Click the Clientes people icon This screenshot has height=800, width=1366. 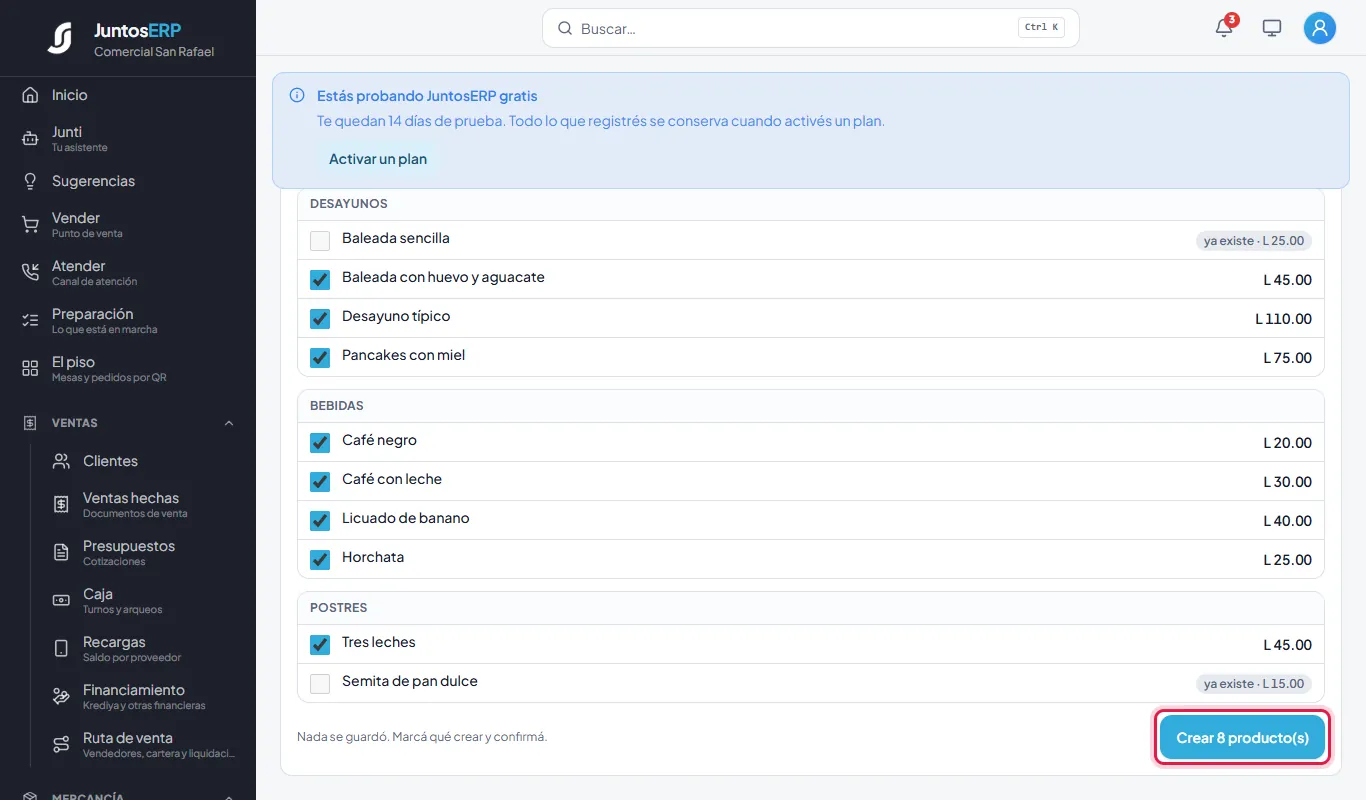61,461
